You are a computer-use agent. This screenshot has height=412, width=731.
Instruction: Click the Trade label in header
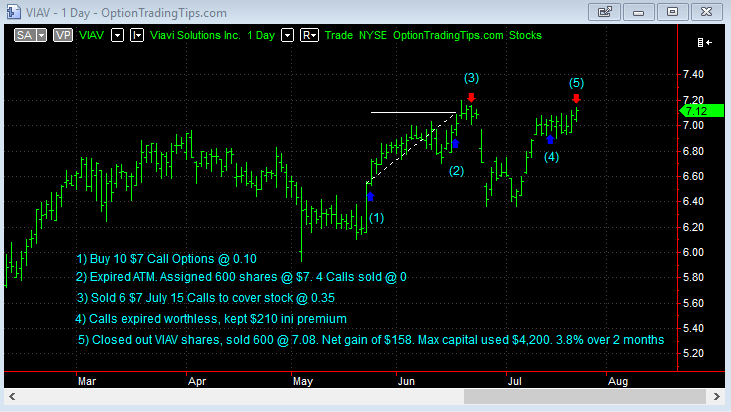pyautogui.click(x=339, y=35)
